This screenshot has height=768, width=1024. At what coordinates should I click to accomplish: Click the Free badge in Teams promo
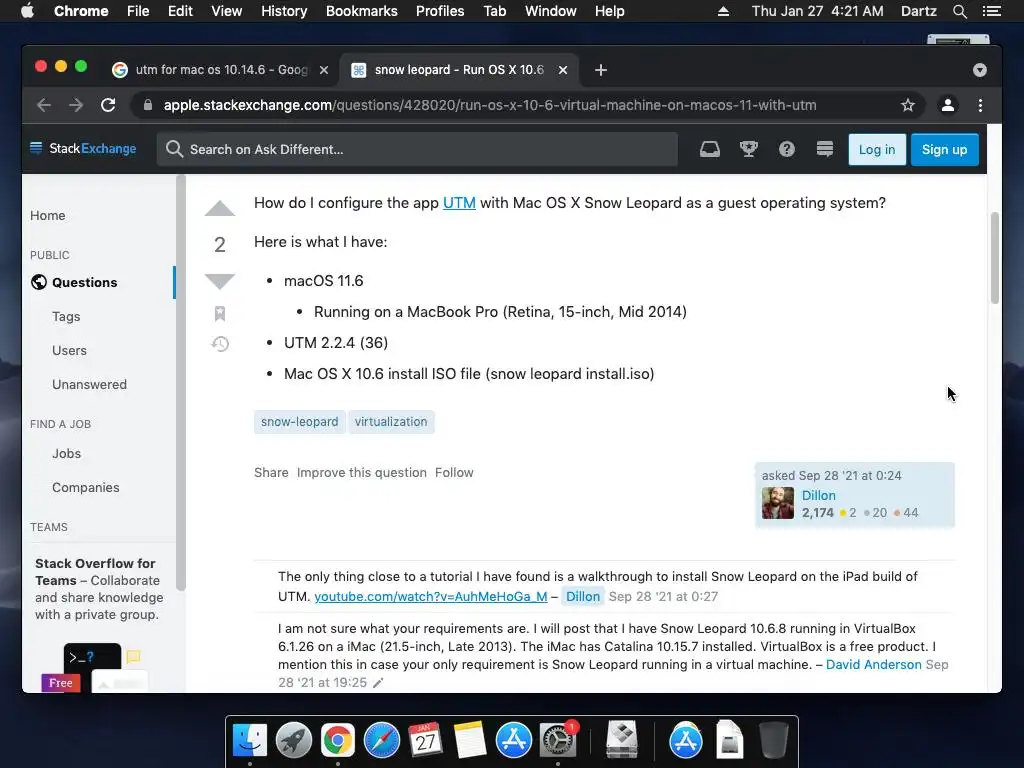point(61,683)
